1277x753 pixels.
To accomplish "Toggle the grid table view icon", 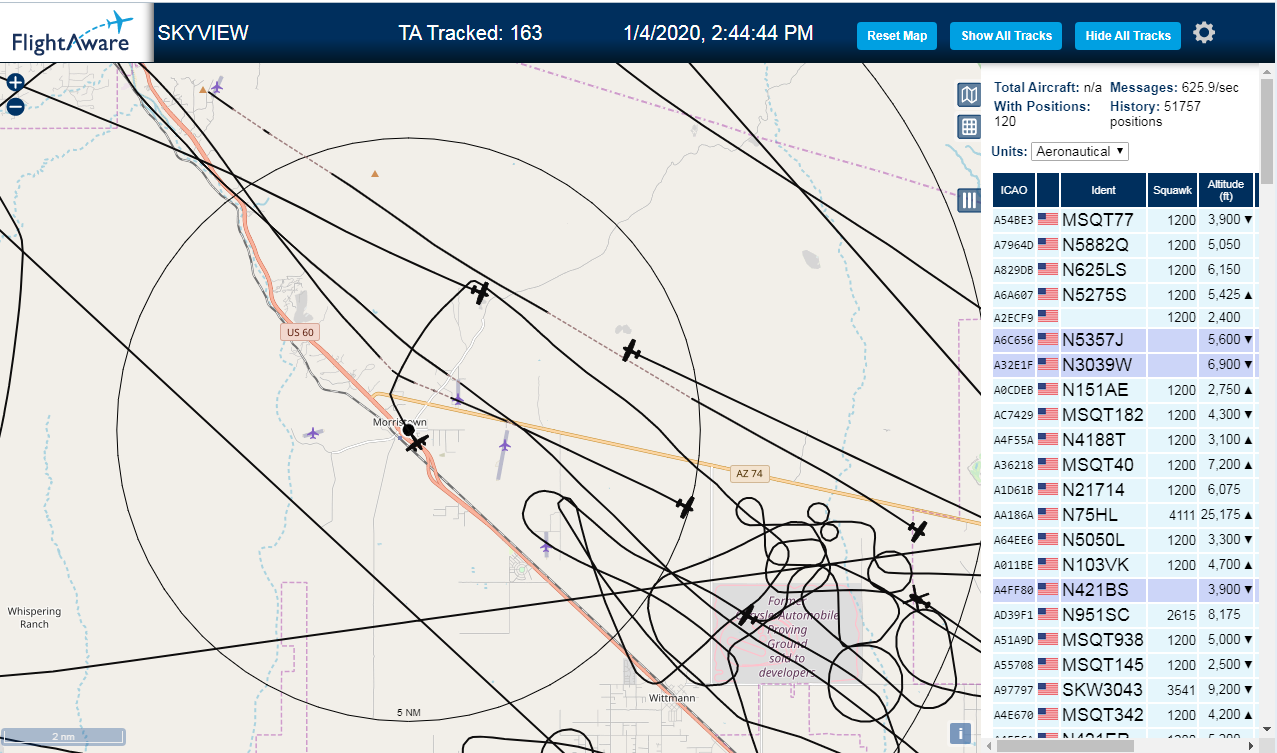I will [x=968, y=126].
